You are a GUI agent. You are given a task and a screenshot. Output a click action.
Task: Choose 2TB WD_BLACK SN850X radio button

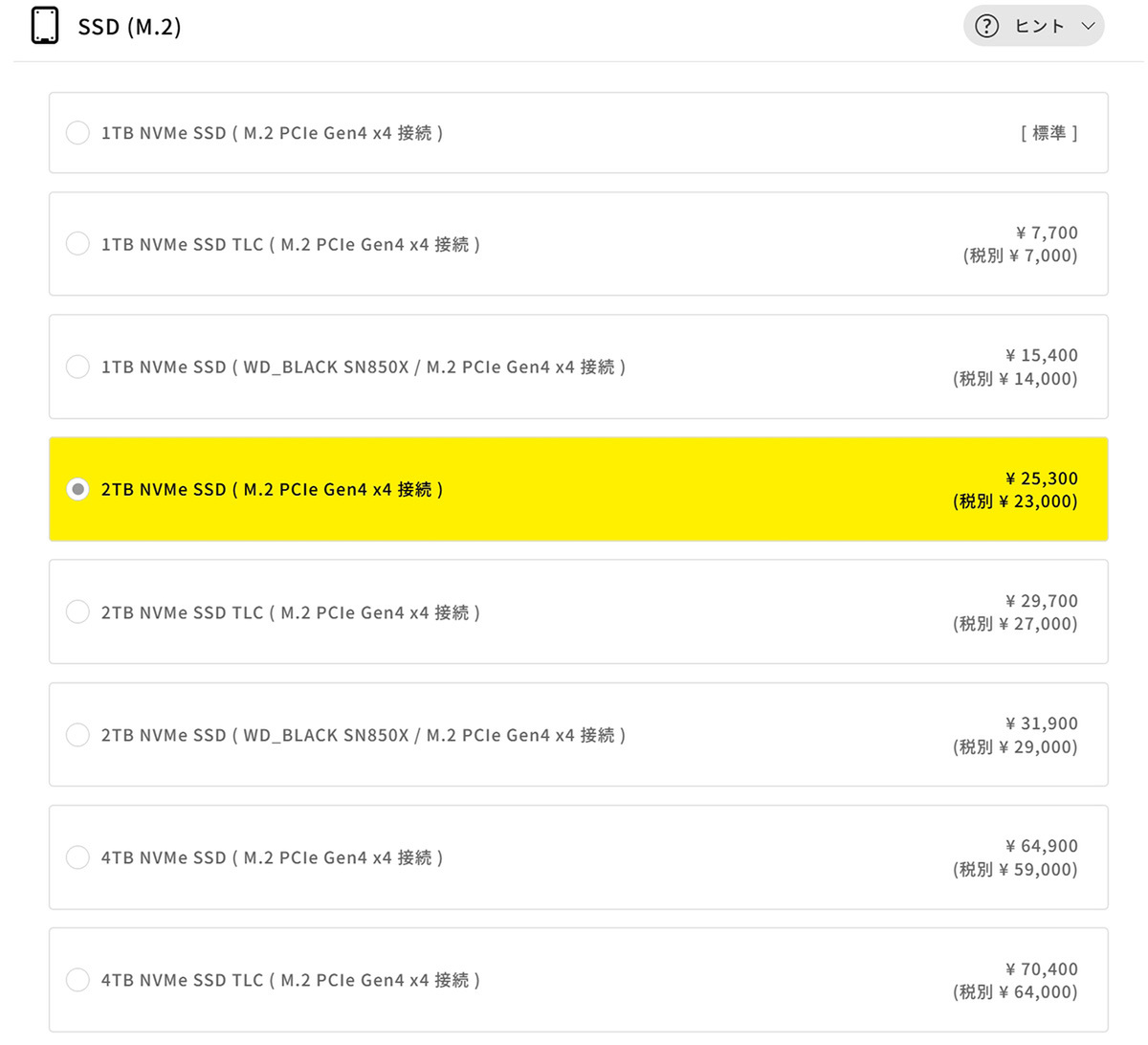tap(77, 735)
